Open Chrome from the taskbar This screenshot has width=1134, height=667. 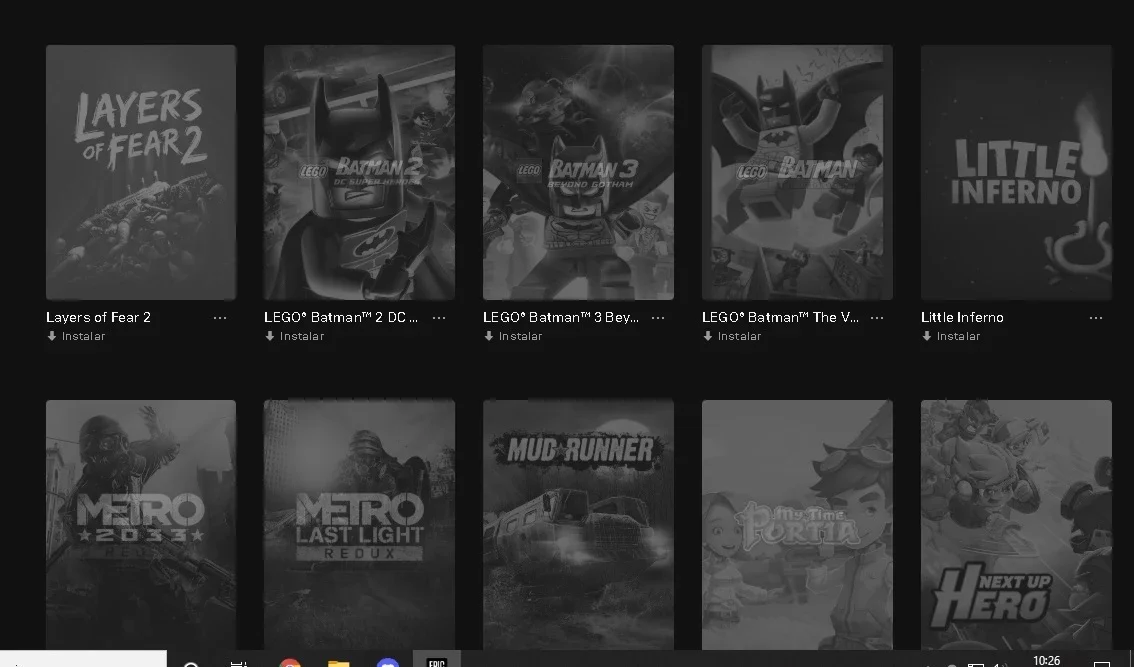[x=290, y=662]
